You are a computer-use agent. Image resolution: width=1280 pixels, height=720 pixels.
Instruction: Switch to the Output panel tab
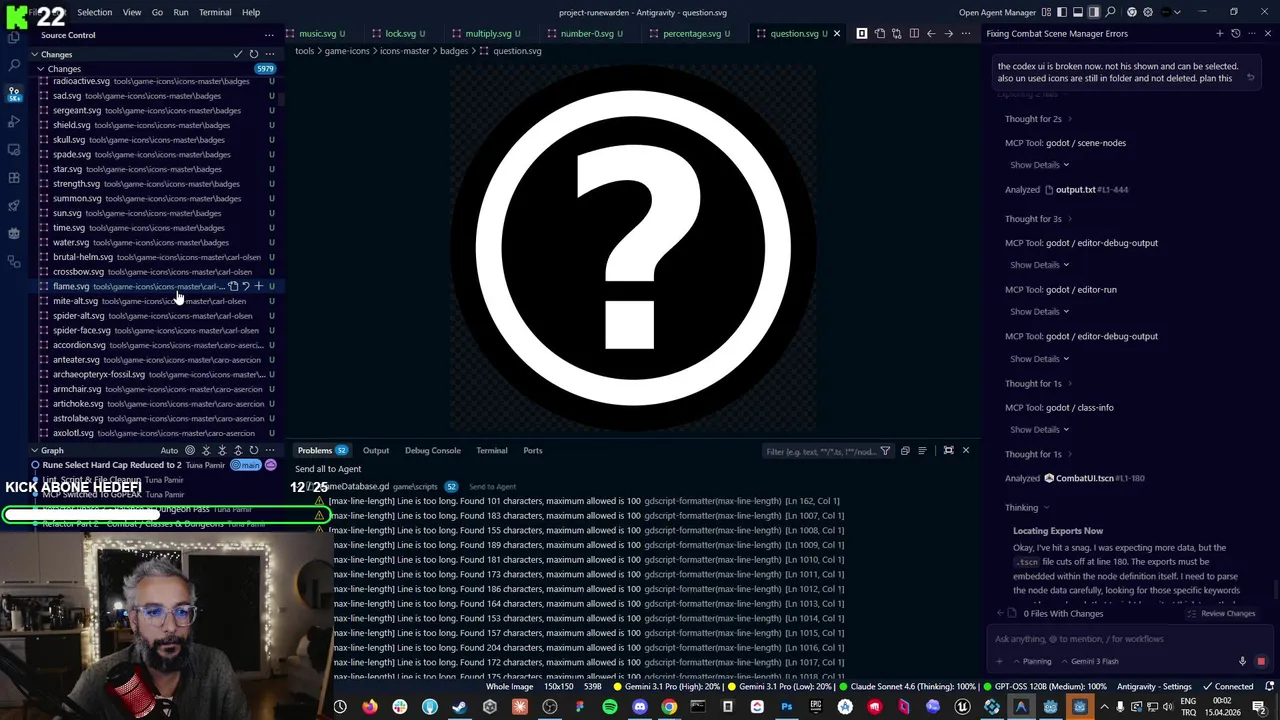376,450
